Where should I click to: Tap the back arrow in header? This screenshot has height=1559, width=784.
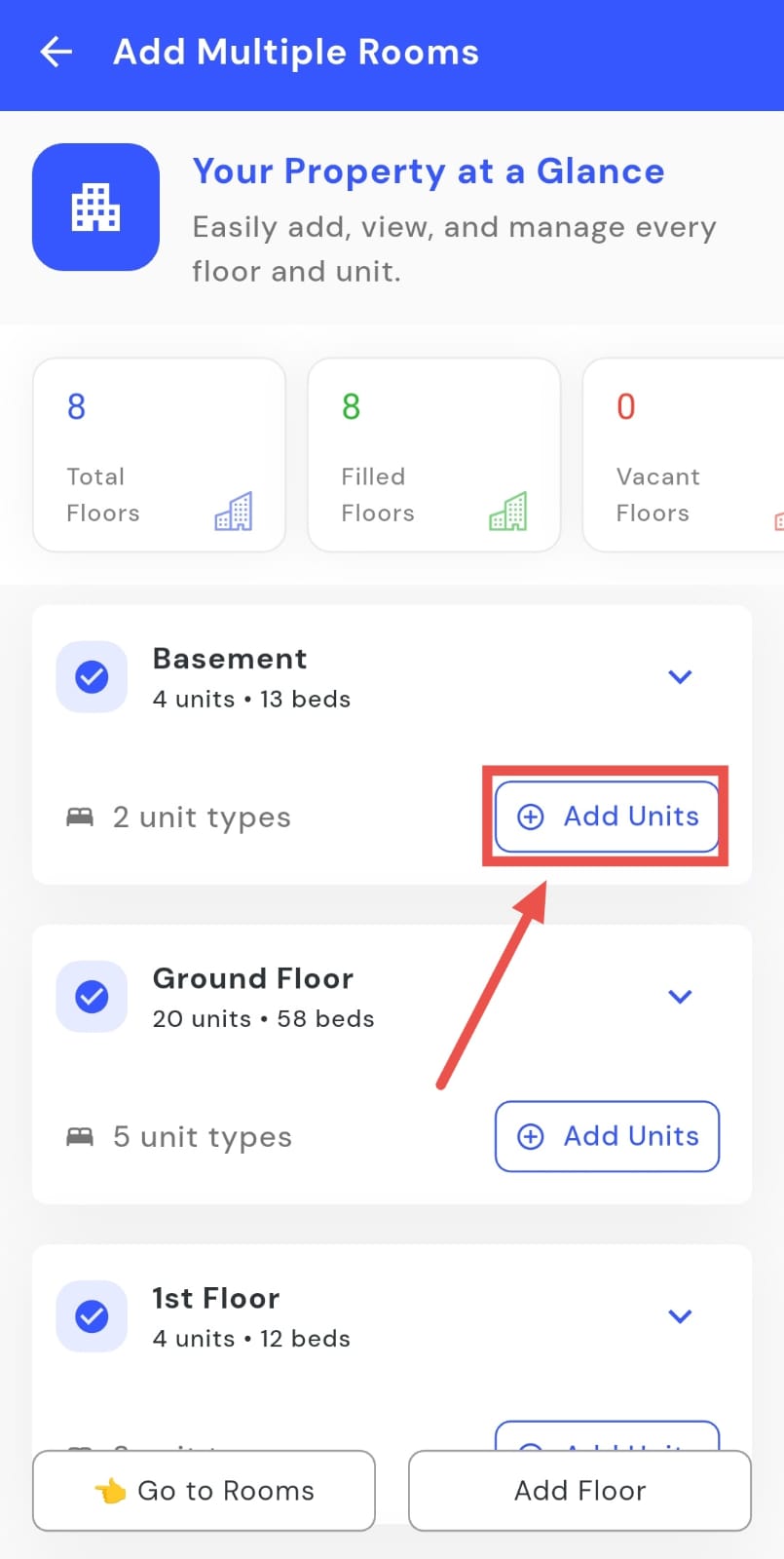(x=56, y=52)
